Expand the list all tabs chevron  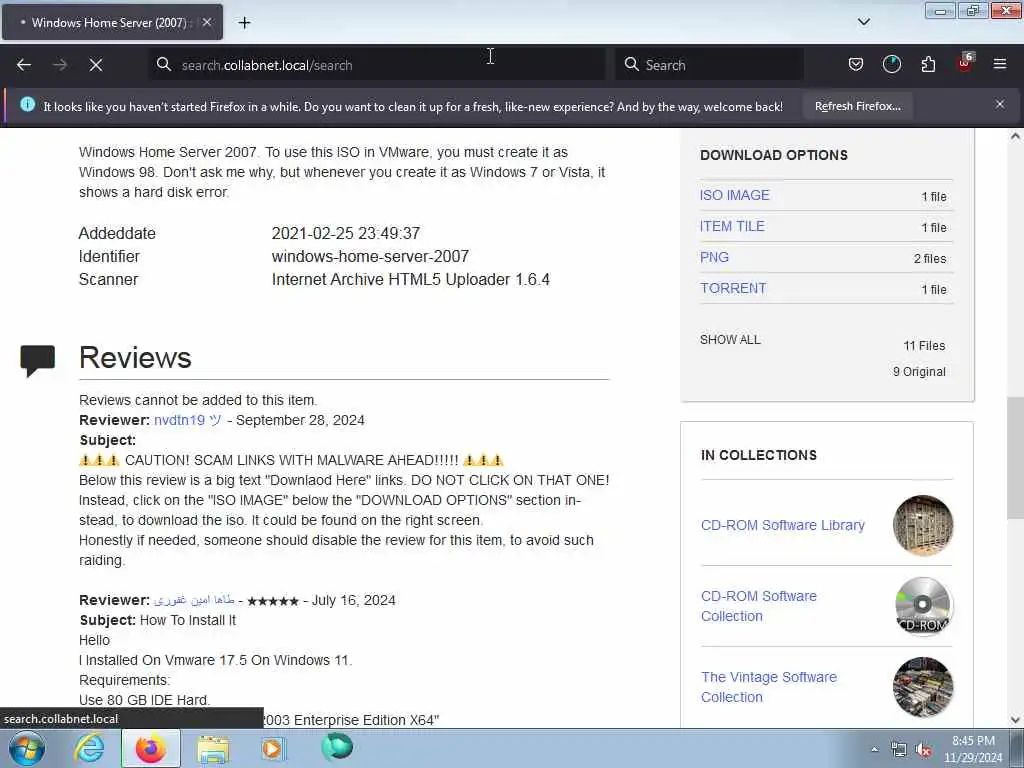click(x=863, y=22)
